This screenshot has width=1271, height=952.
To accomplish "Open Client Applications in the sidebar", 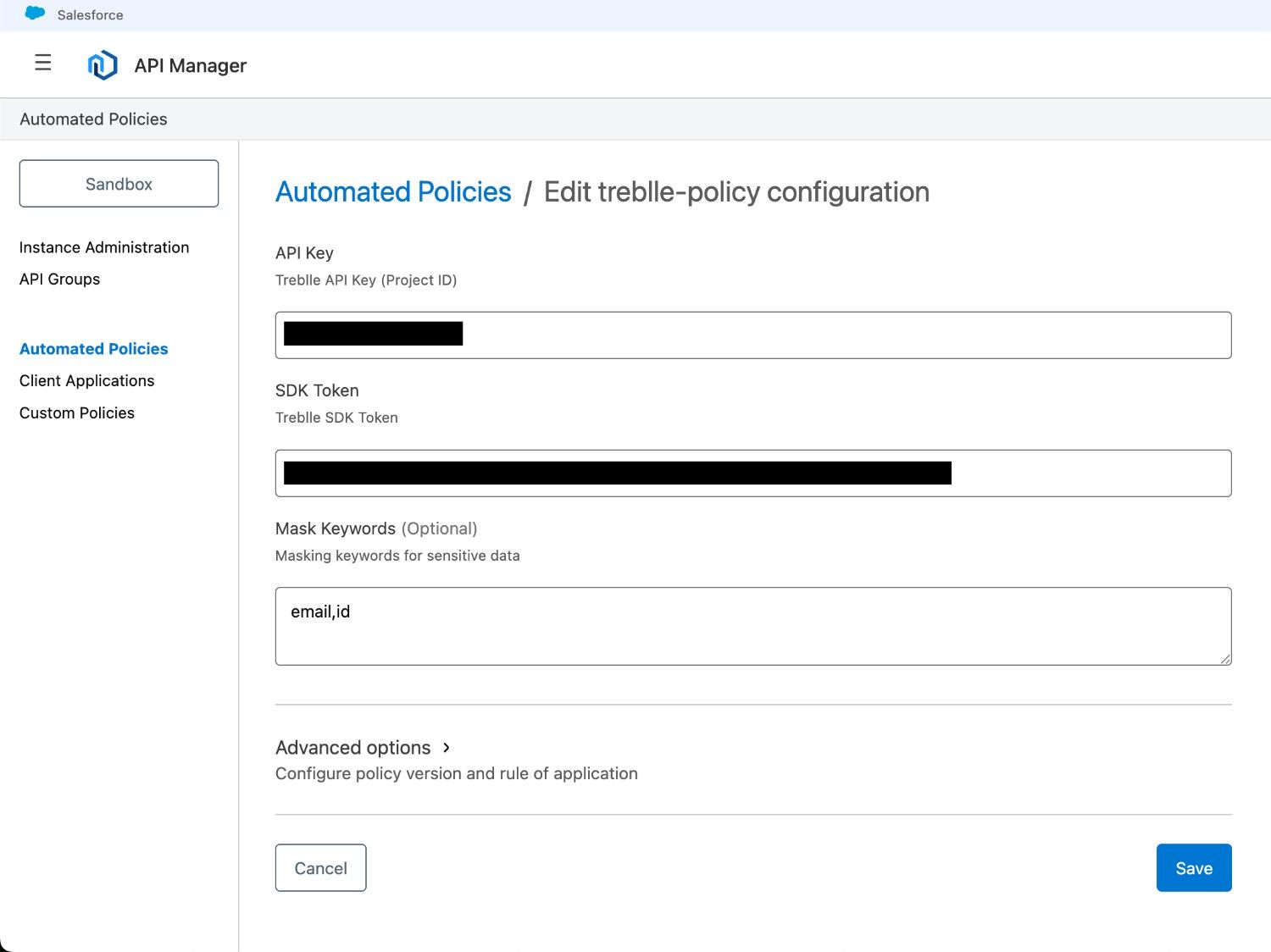I will pyautogui.click(x=86, y=380).
